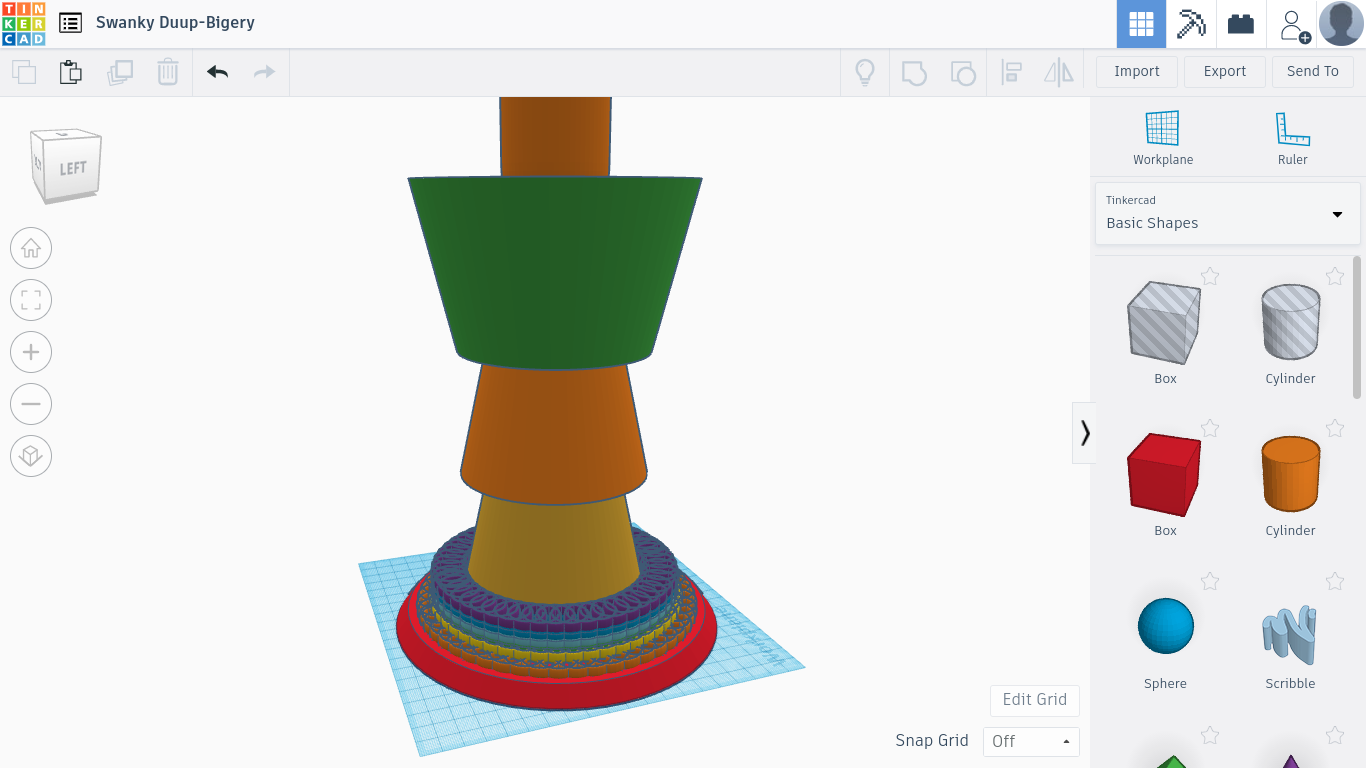Select the Paste tool
This screenshot has width=1366, height=768.
(x=70, y=72)
